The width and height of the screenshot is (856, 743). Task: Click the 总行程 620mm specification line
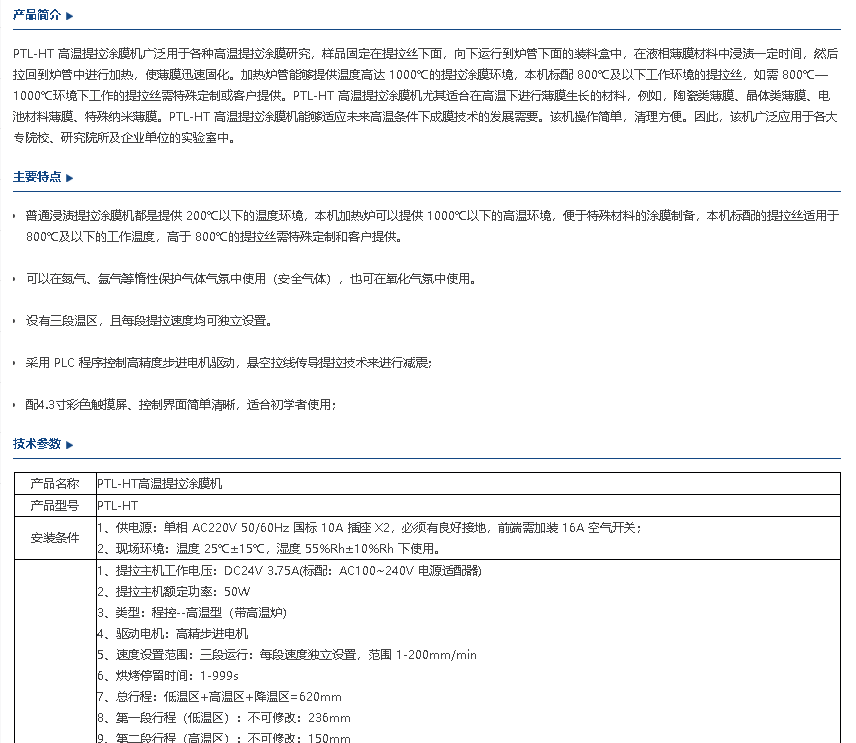(x=220, y=697)
